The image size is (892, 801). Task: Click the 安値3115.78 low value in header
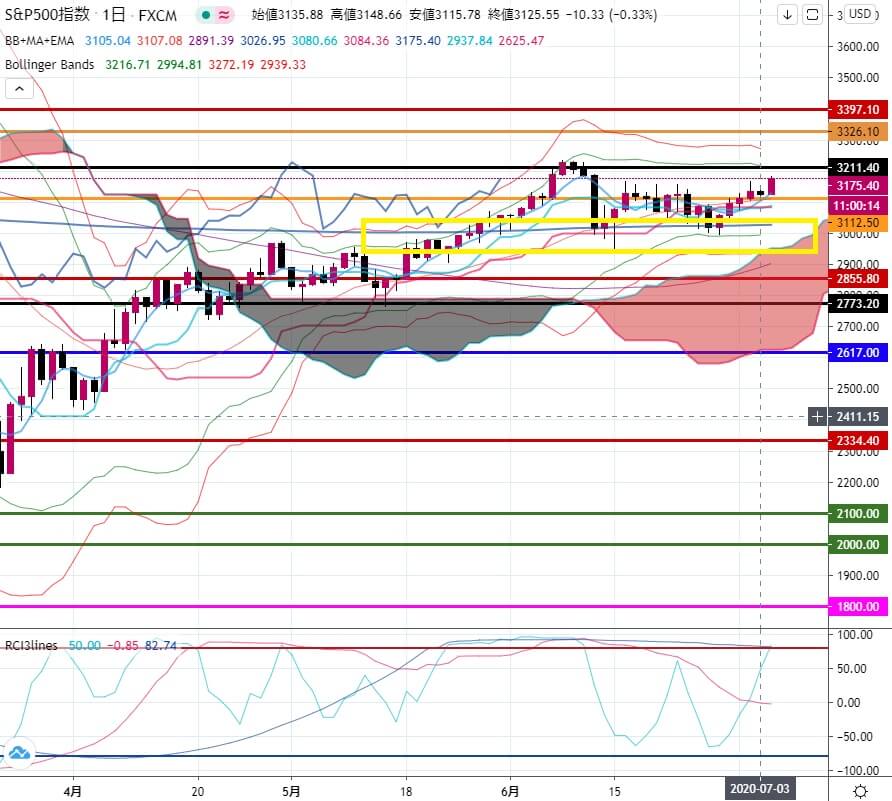click(x=445, y=15)
